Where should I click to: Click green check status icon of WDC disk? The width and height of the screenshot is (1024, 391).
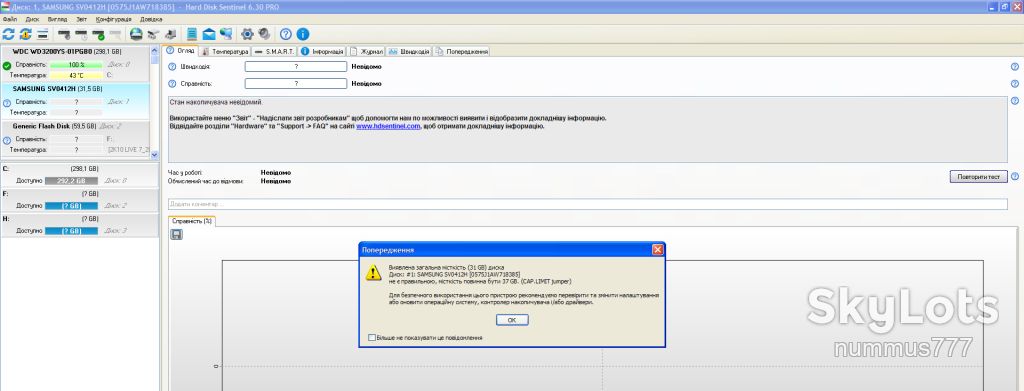coord(7,65)
